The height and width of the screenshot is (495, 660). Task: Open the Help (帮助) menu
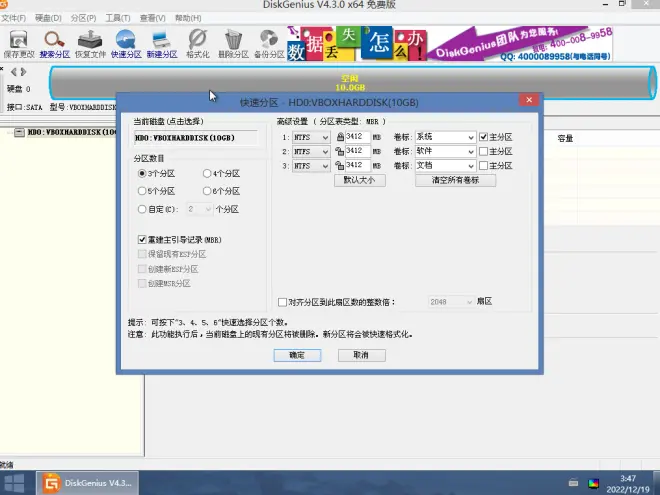pos(188,18)
